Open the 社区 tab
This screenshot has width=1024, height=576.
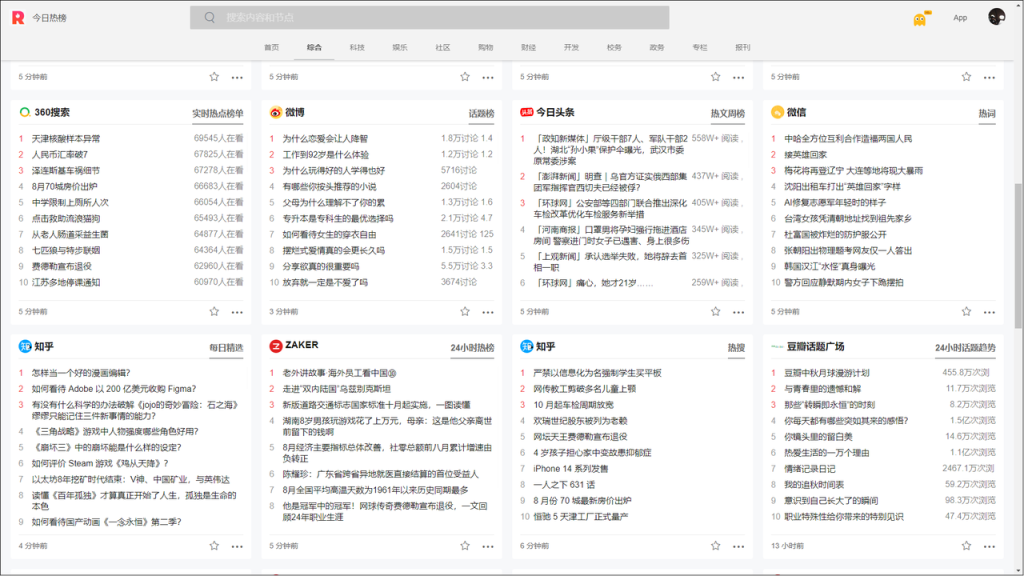(443, 48)
